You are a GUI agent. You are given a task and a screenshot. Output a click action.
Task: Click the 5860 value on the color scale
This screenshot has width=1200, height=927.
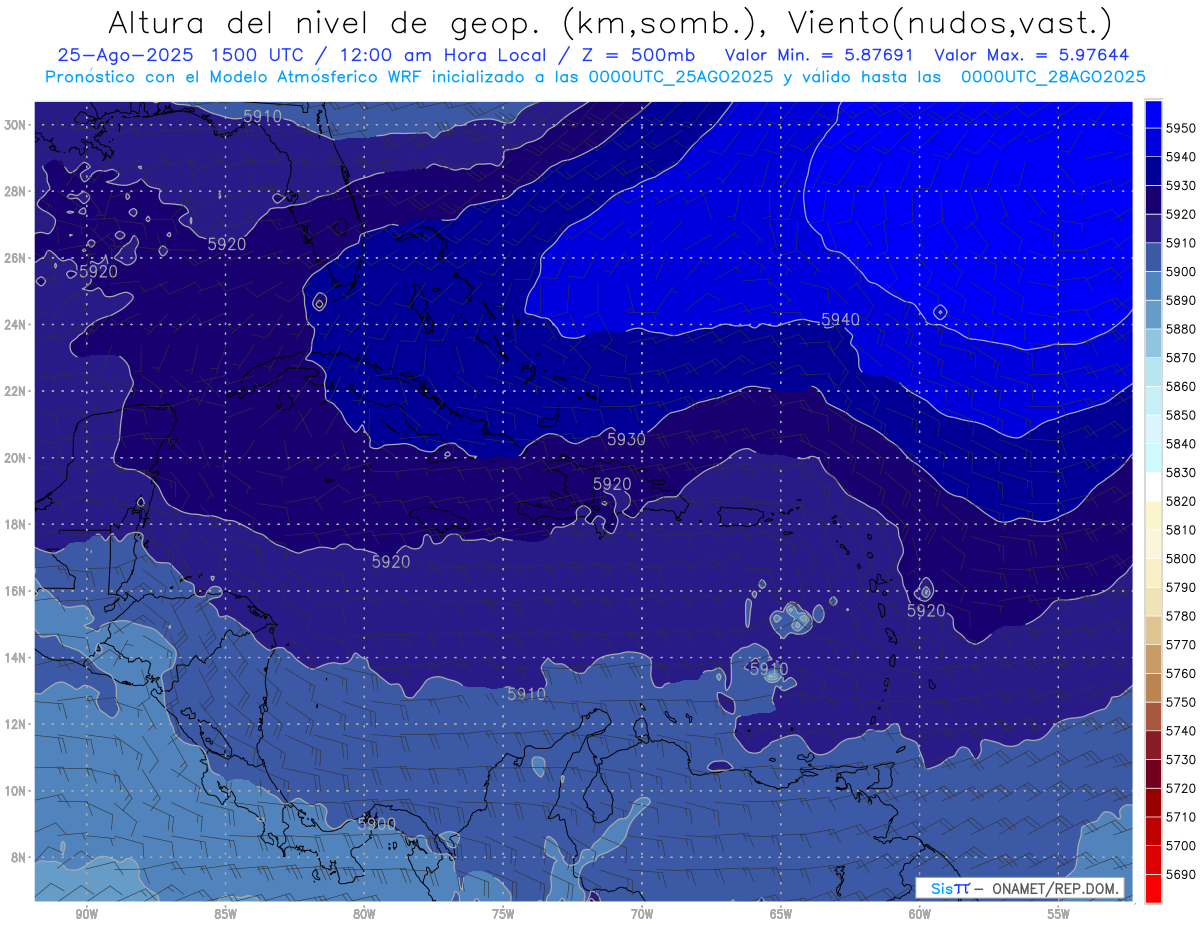[1181, 386]
